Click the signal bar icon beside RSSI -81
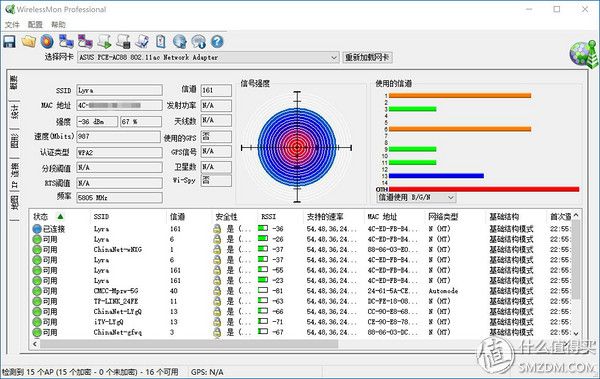Image resolution: width=600 pixels, height=379 pixels. coord(263,291)
